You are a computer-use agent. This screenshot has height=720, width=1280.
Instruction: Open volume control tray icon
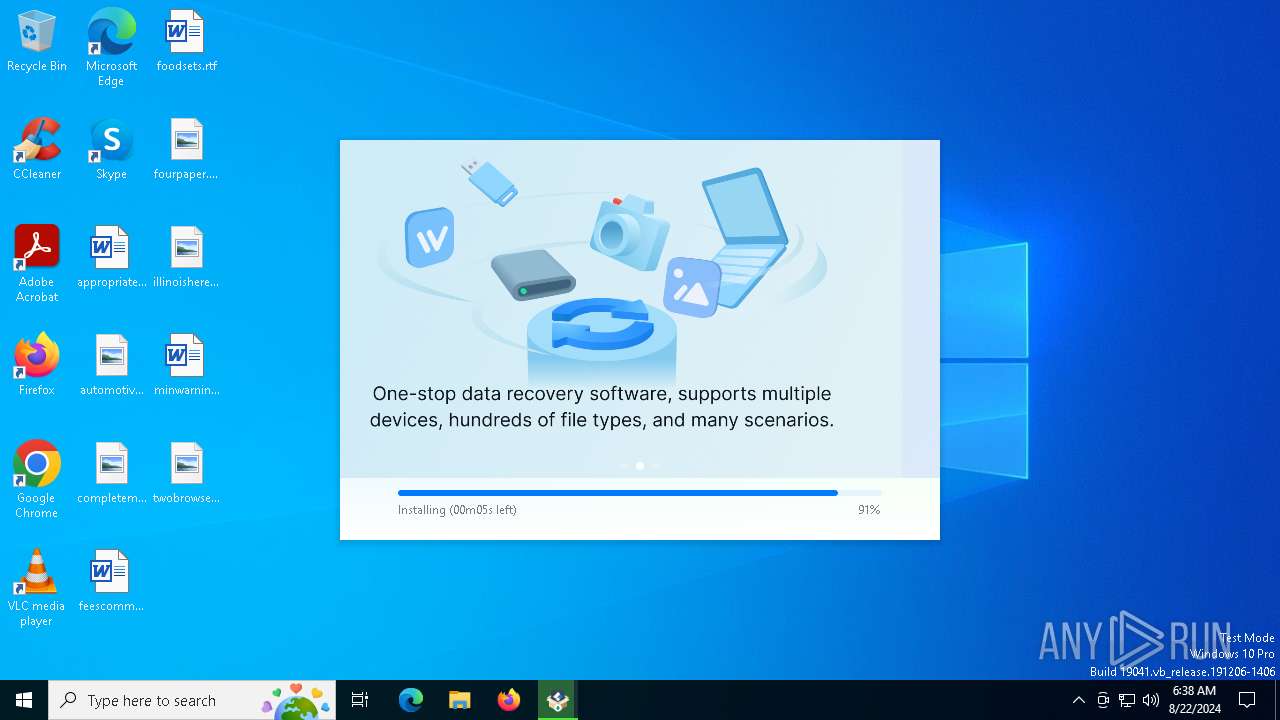pos(1151,700)
